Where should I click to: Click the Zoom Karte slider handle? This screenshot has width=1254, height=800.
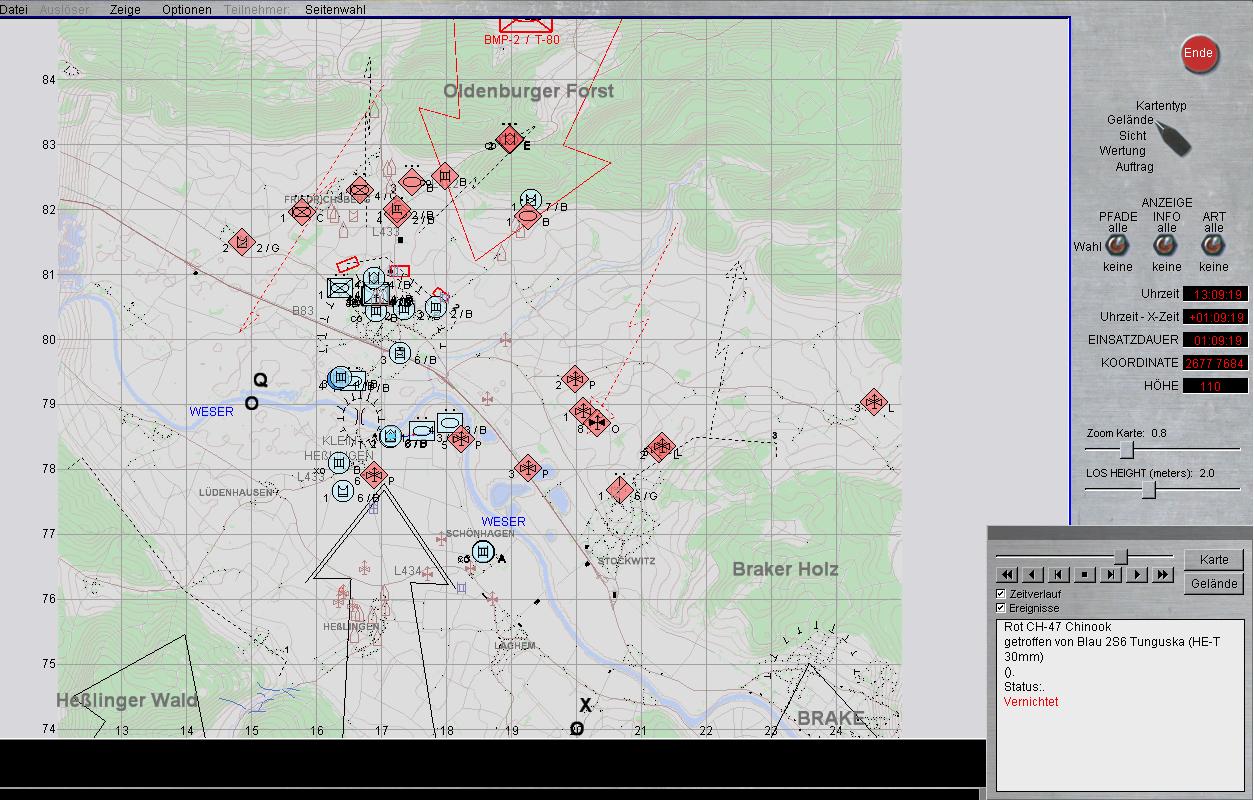pyautogui.click(x=1126, y=450)
